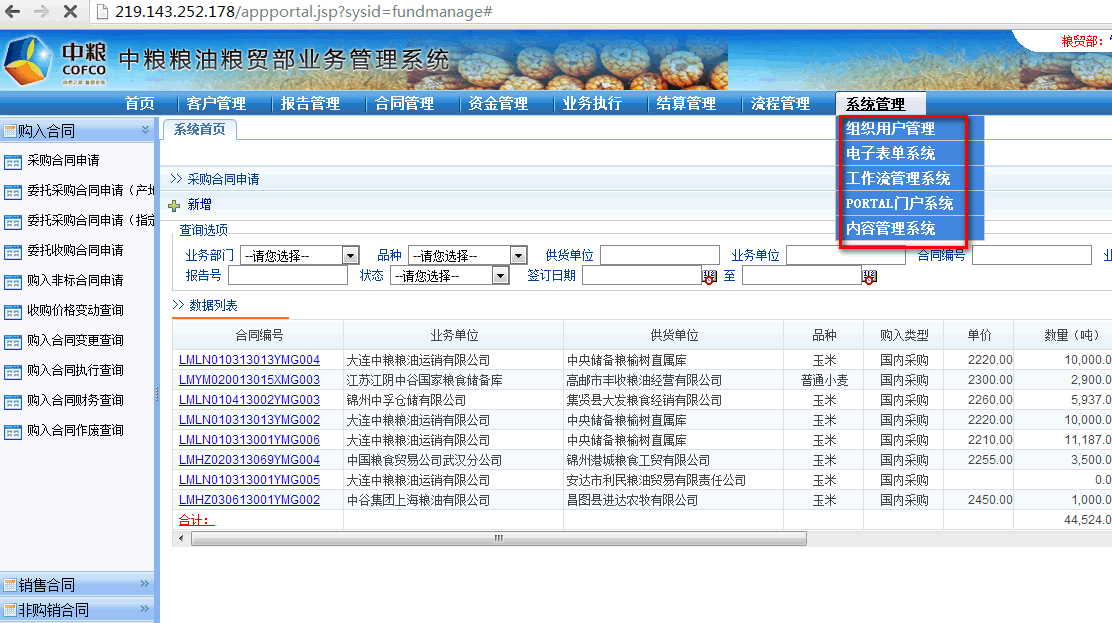1112x623 pixels.
Task: Click the browser forward arrow
Action: click(x=41, y=11)
